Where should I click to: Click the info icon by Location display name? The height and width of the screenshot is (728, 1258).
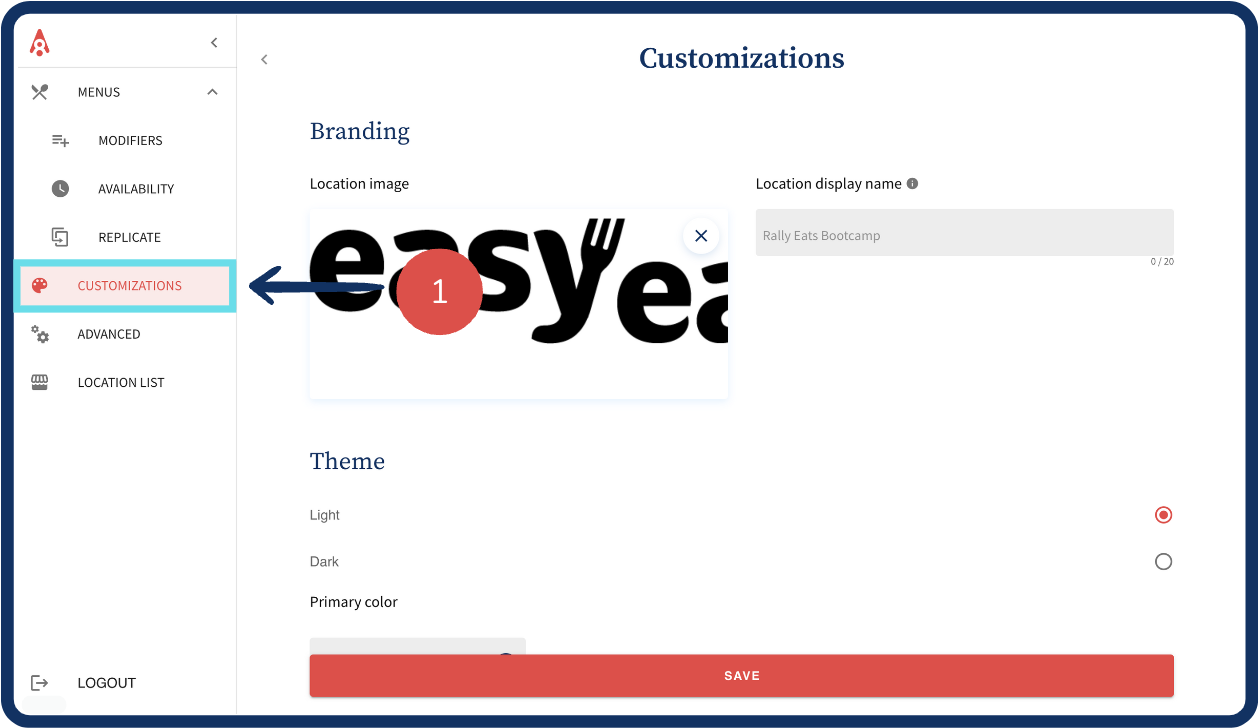tap(912, 184)
